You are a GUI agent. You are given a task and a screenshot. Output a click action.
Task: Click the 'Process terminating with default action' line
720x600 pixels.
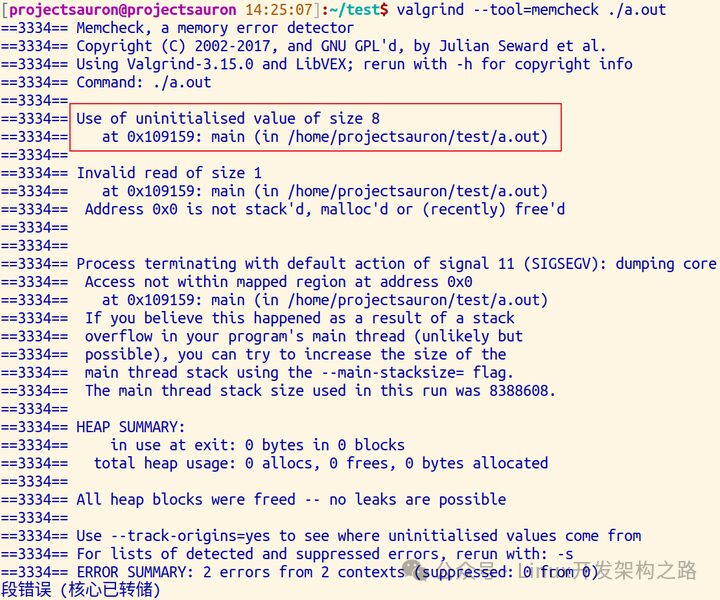coord(396,264)
